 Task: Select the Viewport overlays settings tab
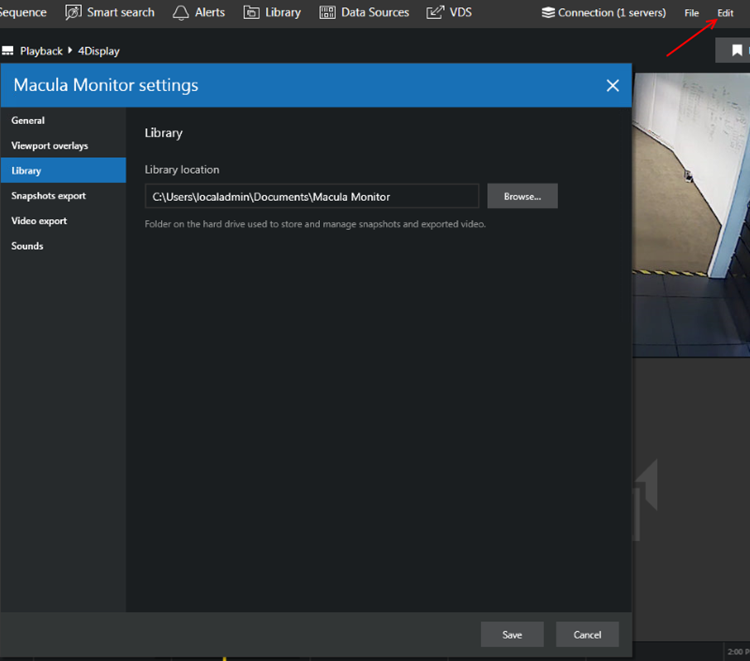[x=63, y=145]
